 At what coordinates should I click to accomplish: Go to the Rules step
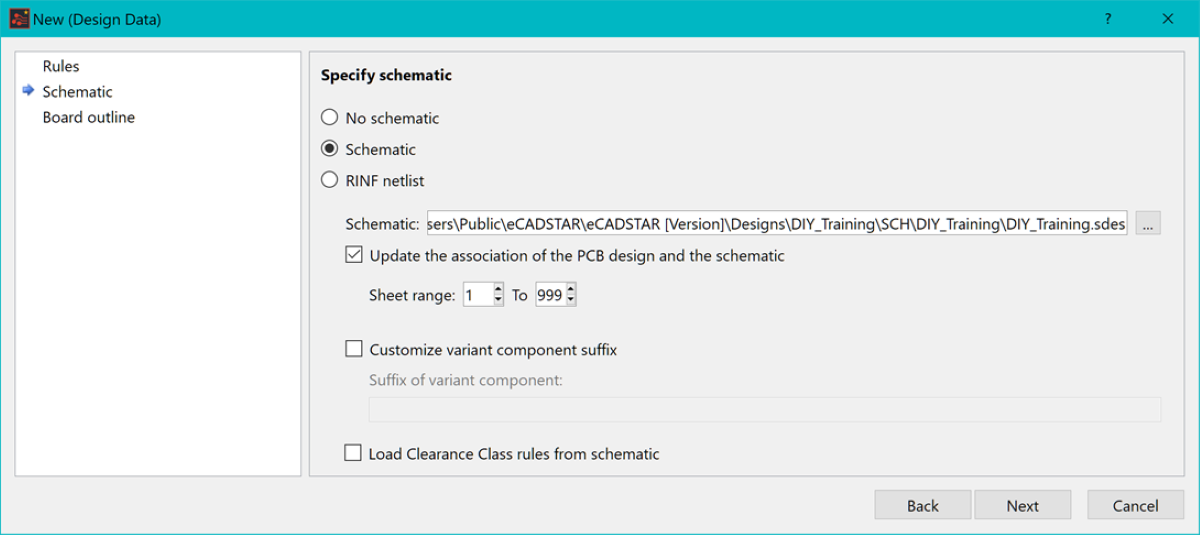(x=61, y=66)
